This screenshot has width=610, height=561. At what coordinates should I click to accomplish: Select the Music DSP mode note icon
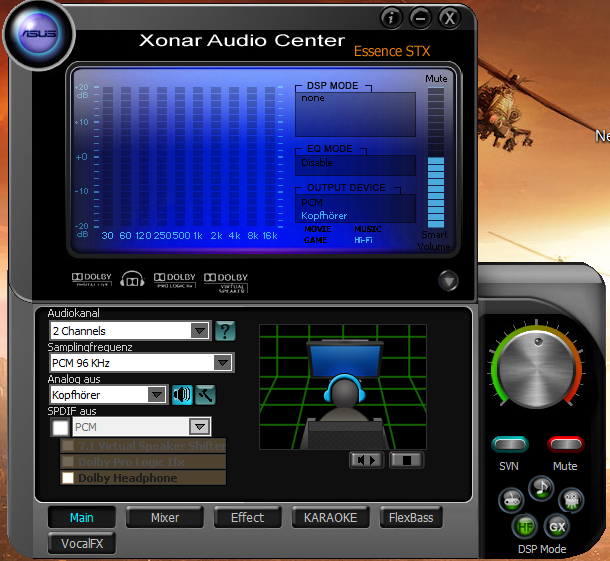[x=541, y=488]
